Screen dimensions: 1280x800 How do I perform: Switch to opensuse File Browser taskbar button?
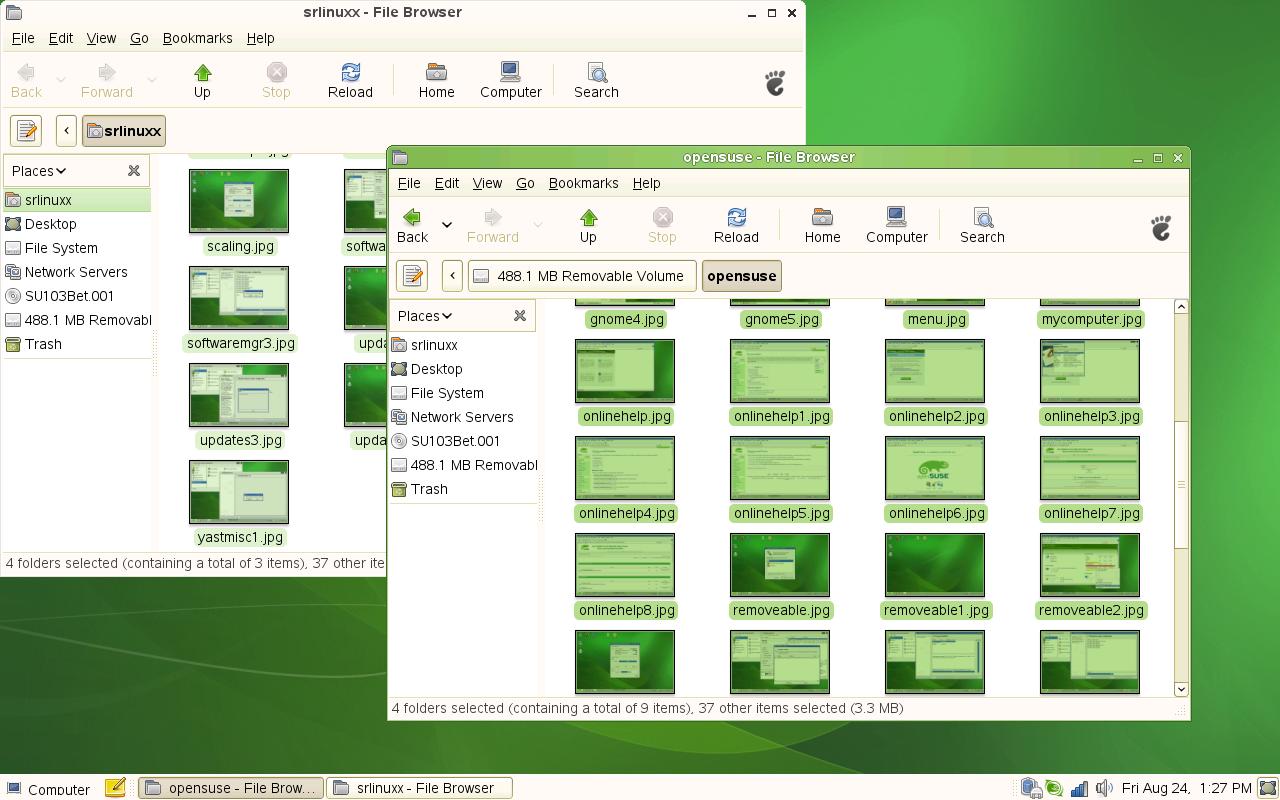pos(231,788)
